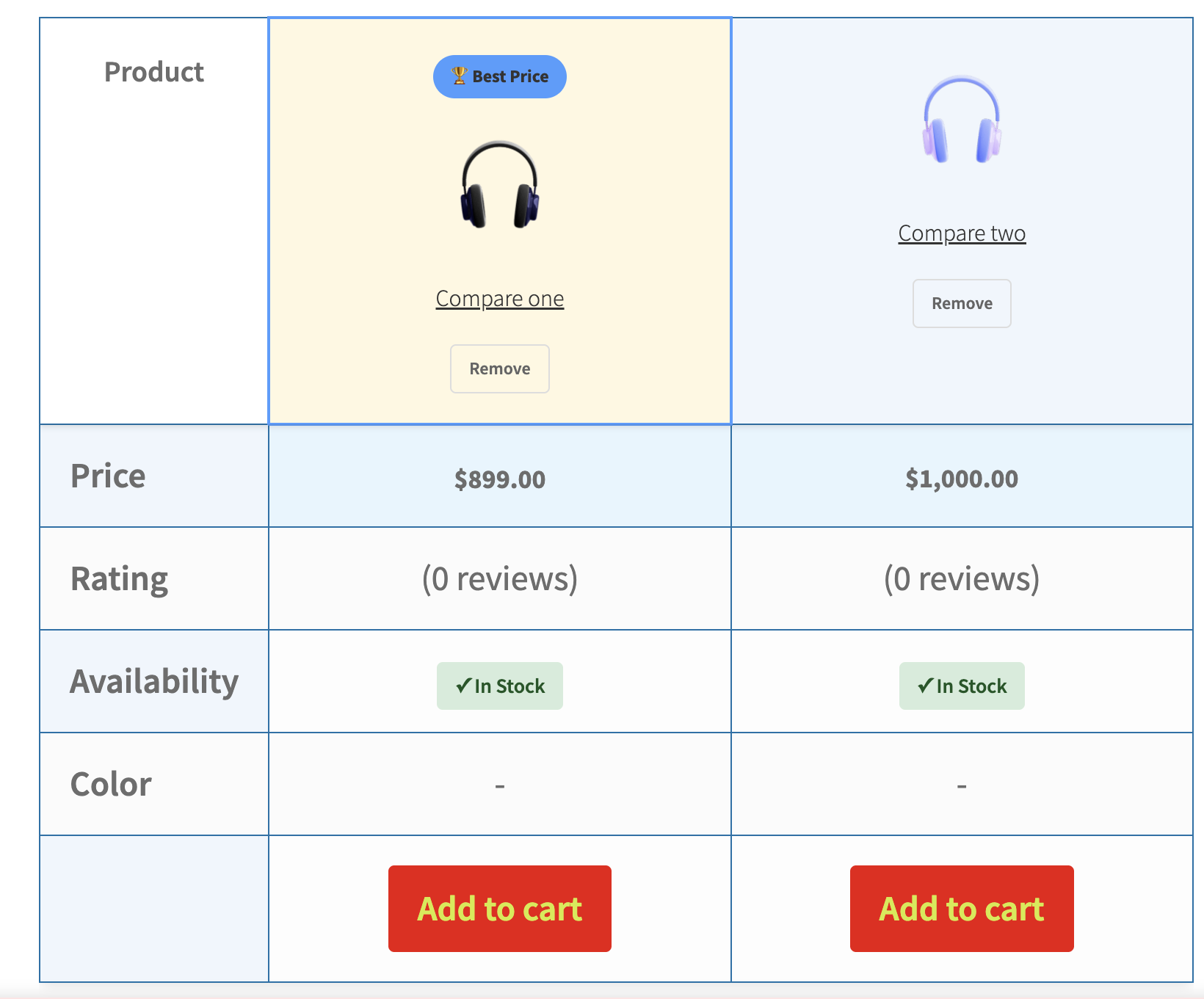Click the Color row header
This screenshot has height=999, width=1204.
click(x=111, y=785)
